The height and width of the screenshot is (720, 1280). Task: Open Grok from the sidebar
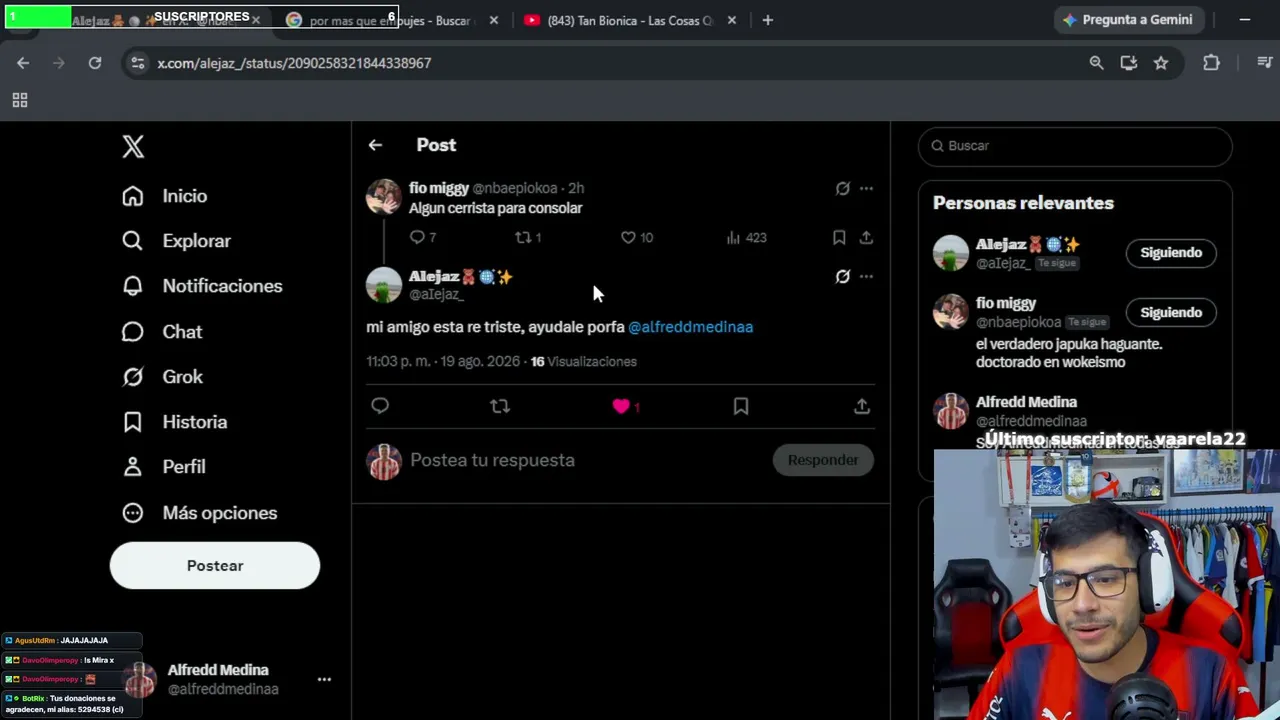162,377
